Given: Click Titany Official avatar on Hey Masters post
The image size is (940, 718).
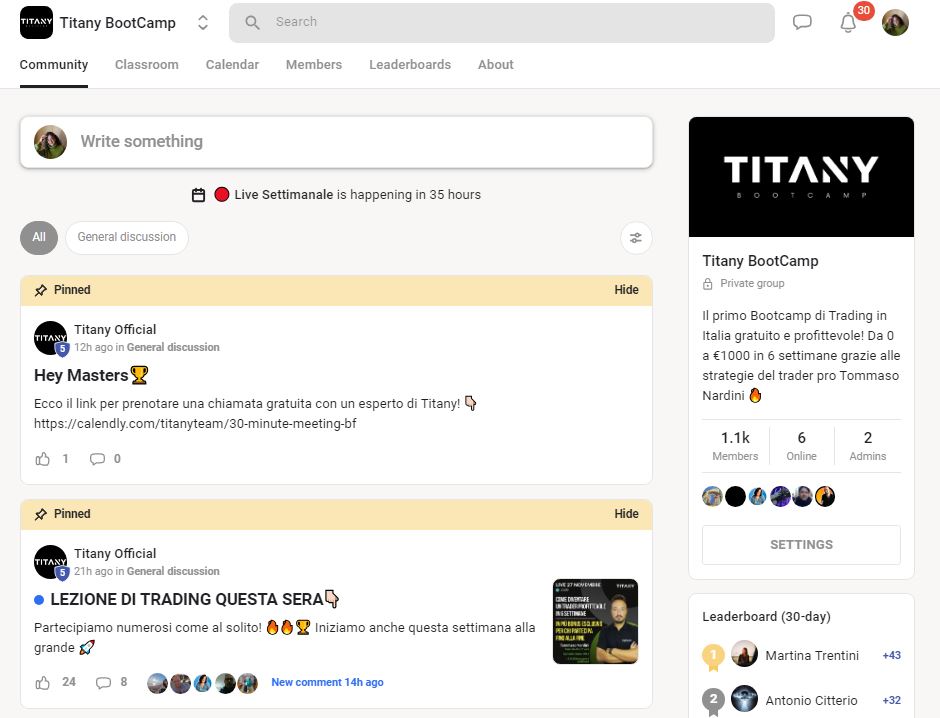Looking at the screenshot, I should click(x=50, y=338).
